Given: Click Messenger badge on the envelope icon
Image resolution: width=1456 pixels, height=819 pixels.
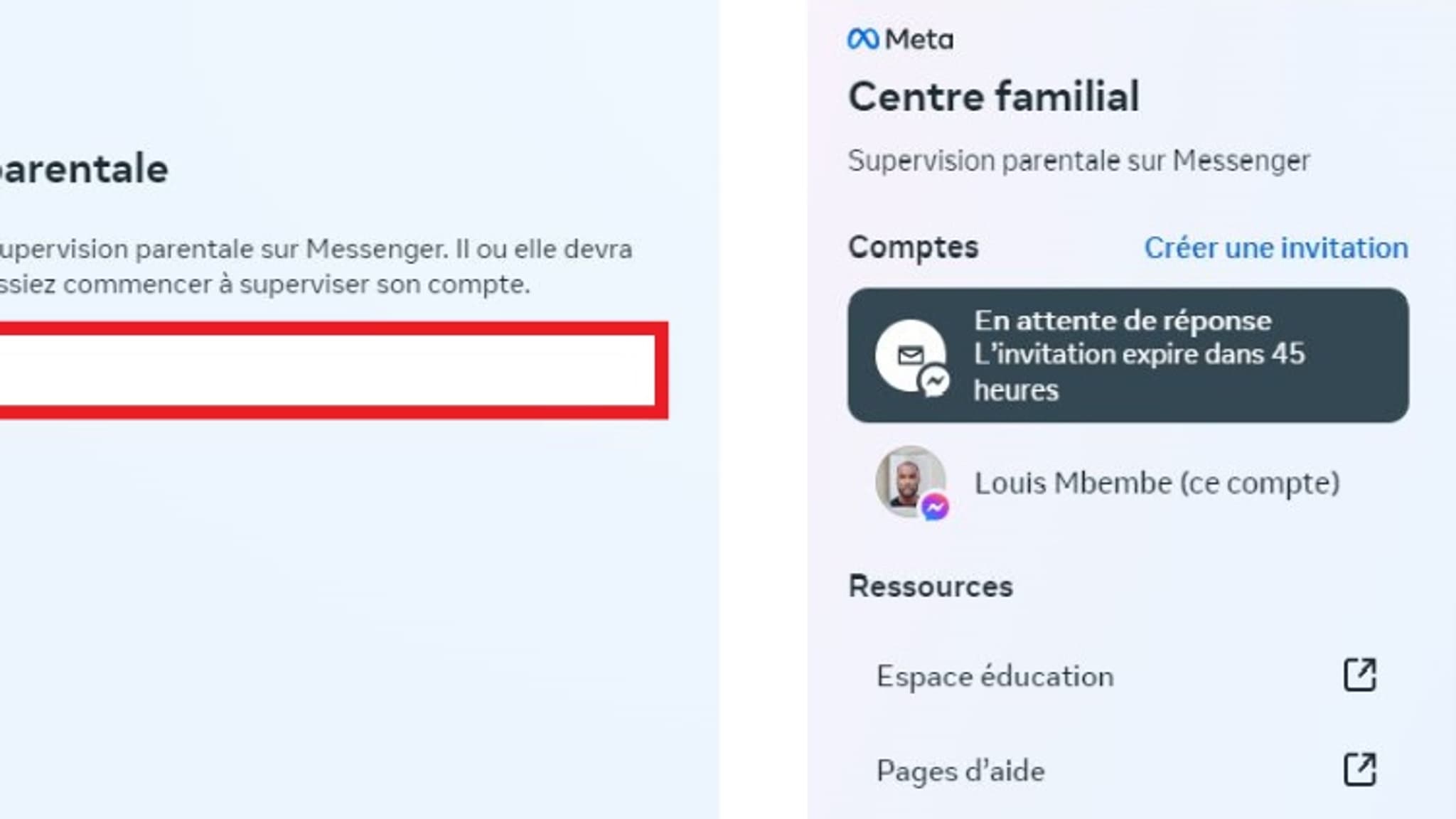Looking at the screenshot, I should tap(934, 382).
